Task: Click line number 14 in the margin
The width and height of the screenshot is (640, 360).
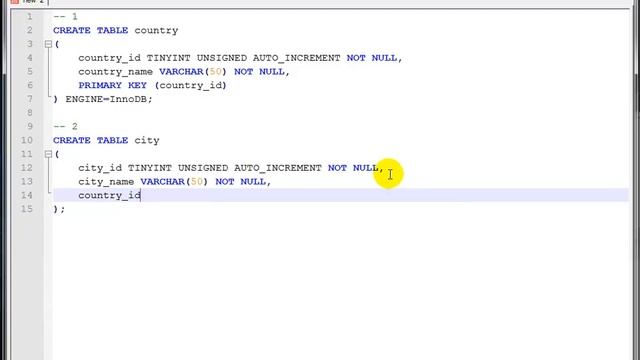Action: coord(27,195)
